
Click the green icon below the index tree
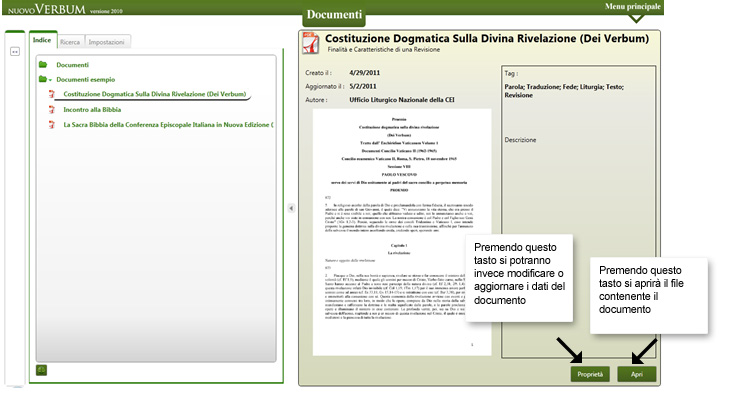click(41, 370)
